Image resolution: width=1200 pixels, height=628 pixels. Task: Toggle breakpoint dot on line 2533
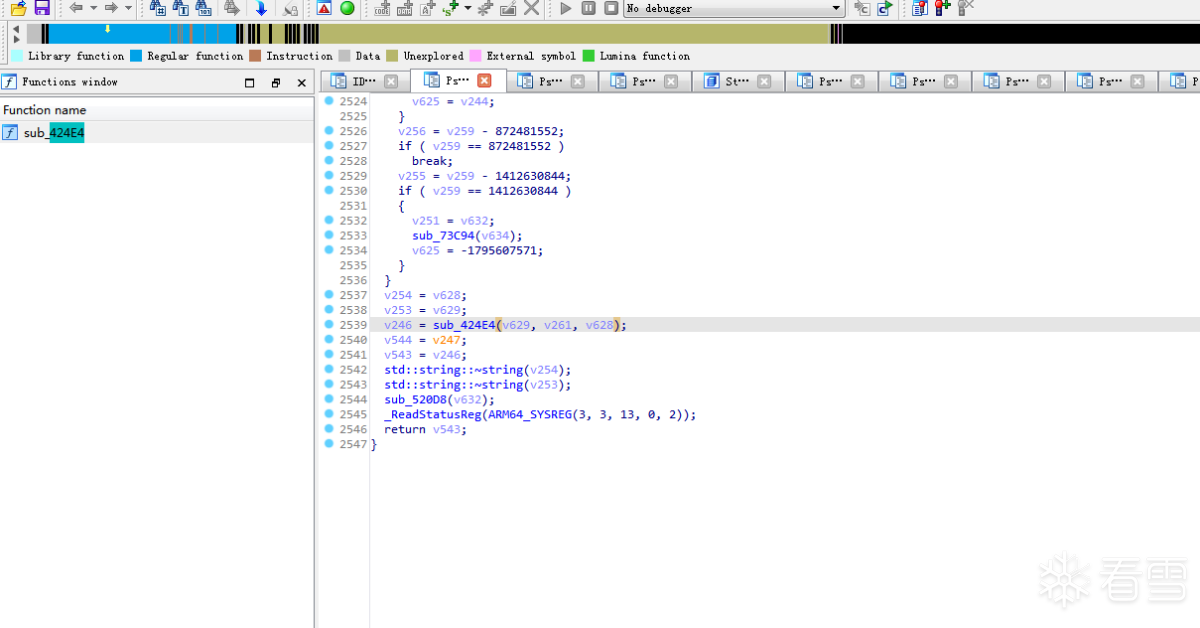point(329,235)
